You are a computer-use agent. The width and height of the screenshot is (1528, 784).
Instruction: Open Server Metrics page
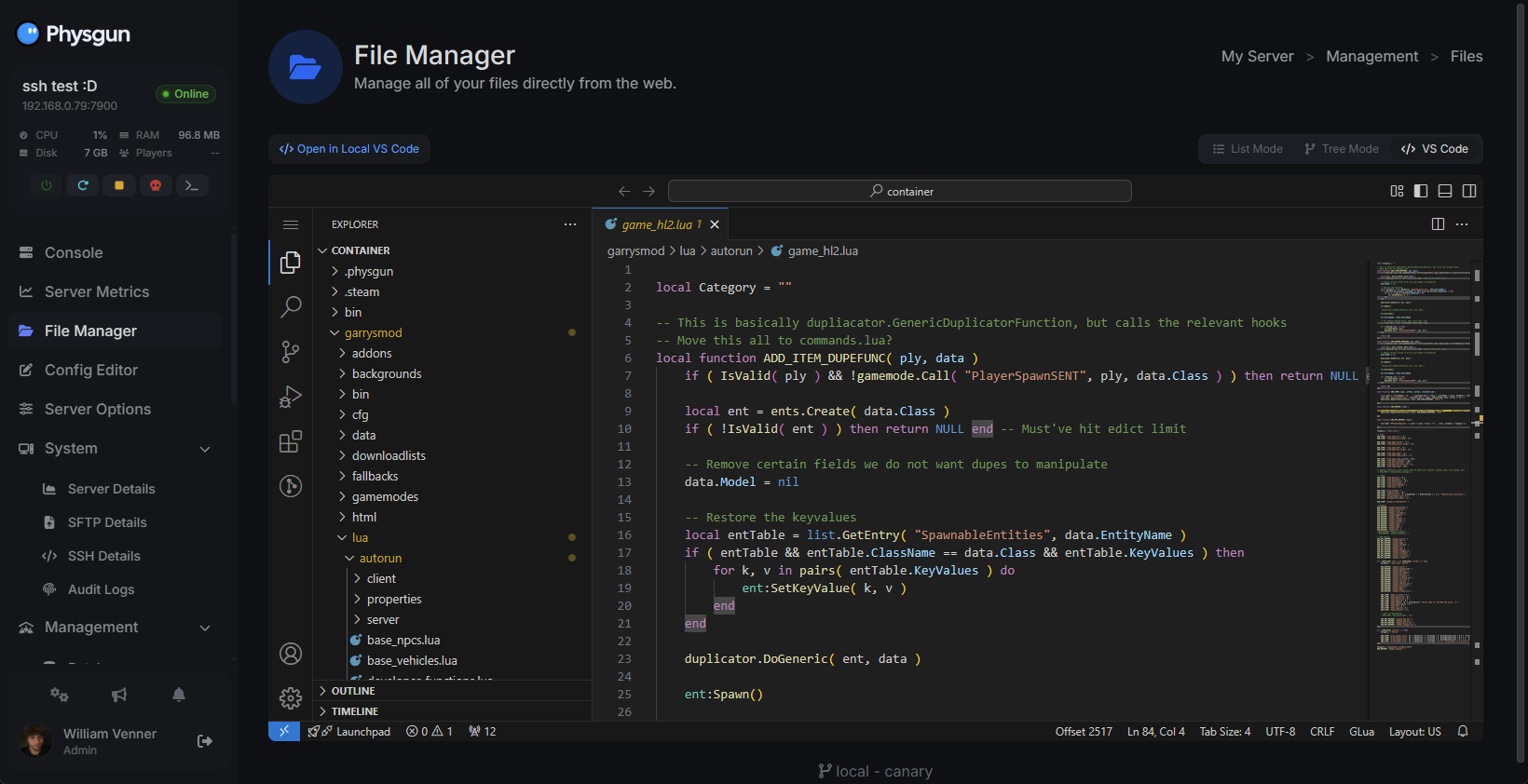115,291
